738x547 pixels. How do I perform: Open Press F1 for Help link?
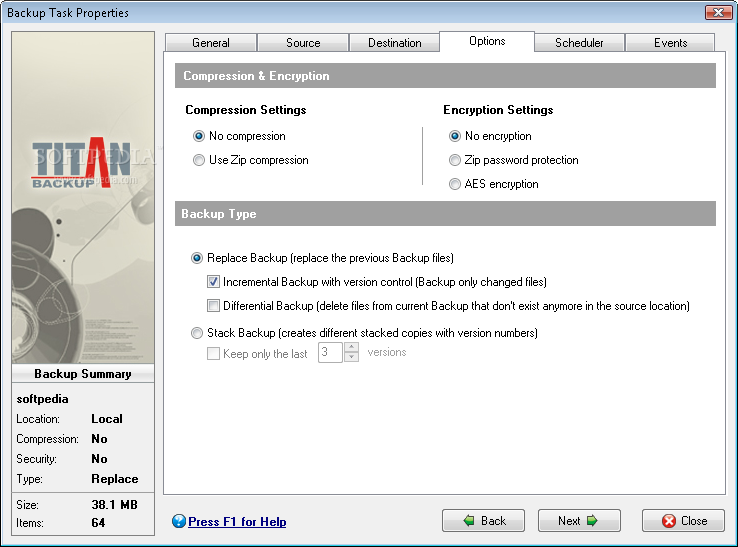coord(237,522)
